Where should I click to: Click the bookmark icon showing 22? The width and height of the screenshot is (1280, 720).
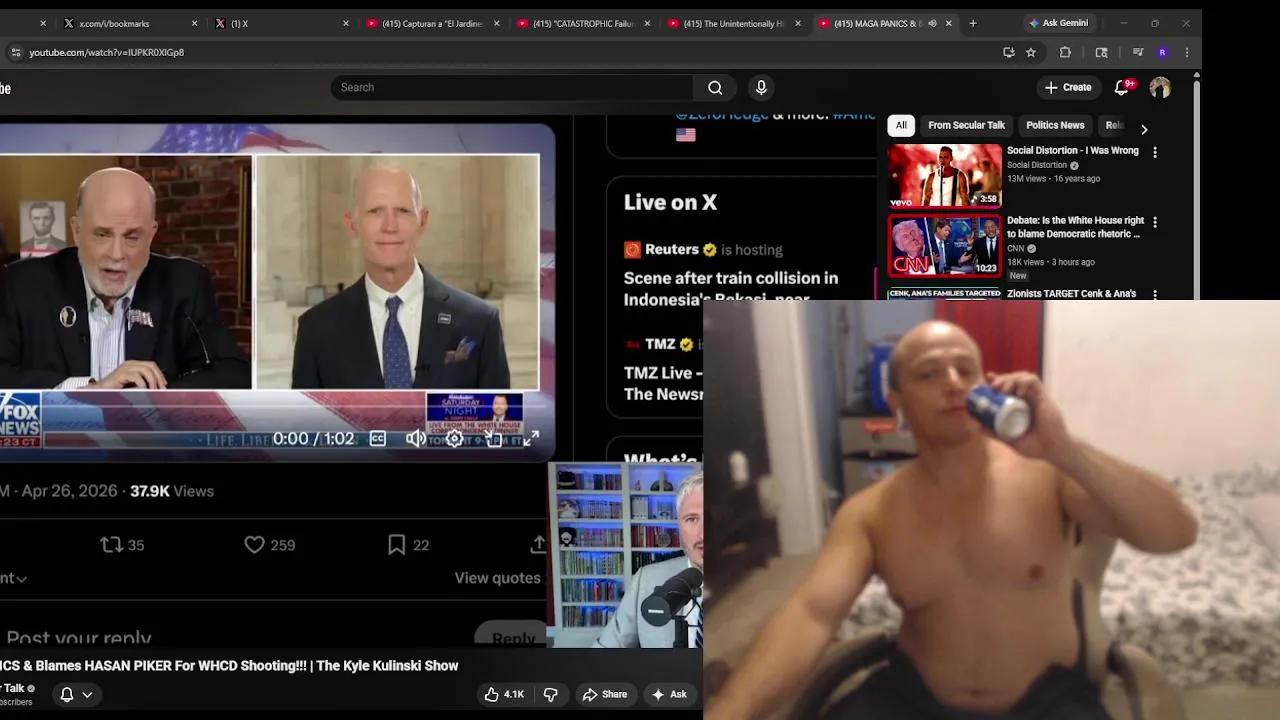point(397,545)
